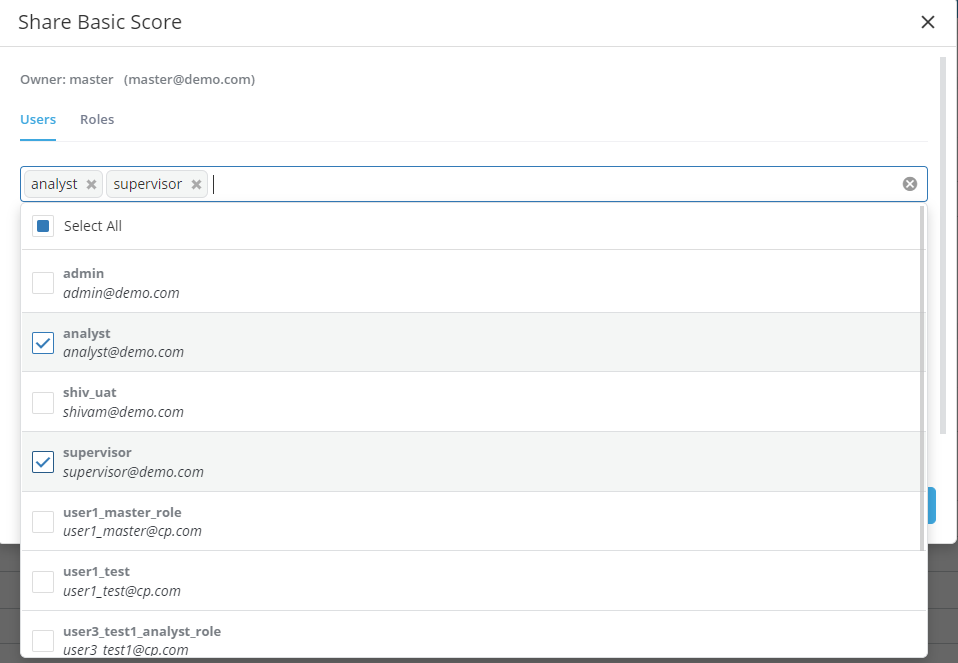Screen dimensions: 958x663
Task: Select the shivam@demo.com email row
Action: (x=123, y=412)
